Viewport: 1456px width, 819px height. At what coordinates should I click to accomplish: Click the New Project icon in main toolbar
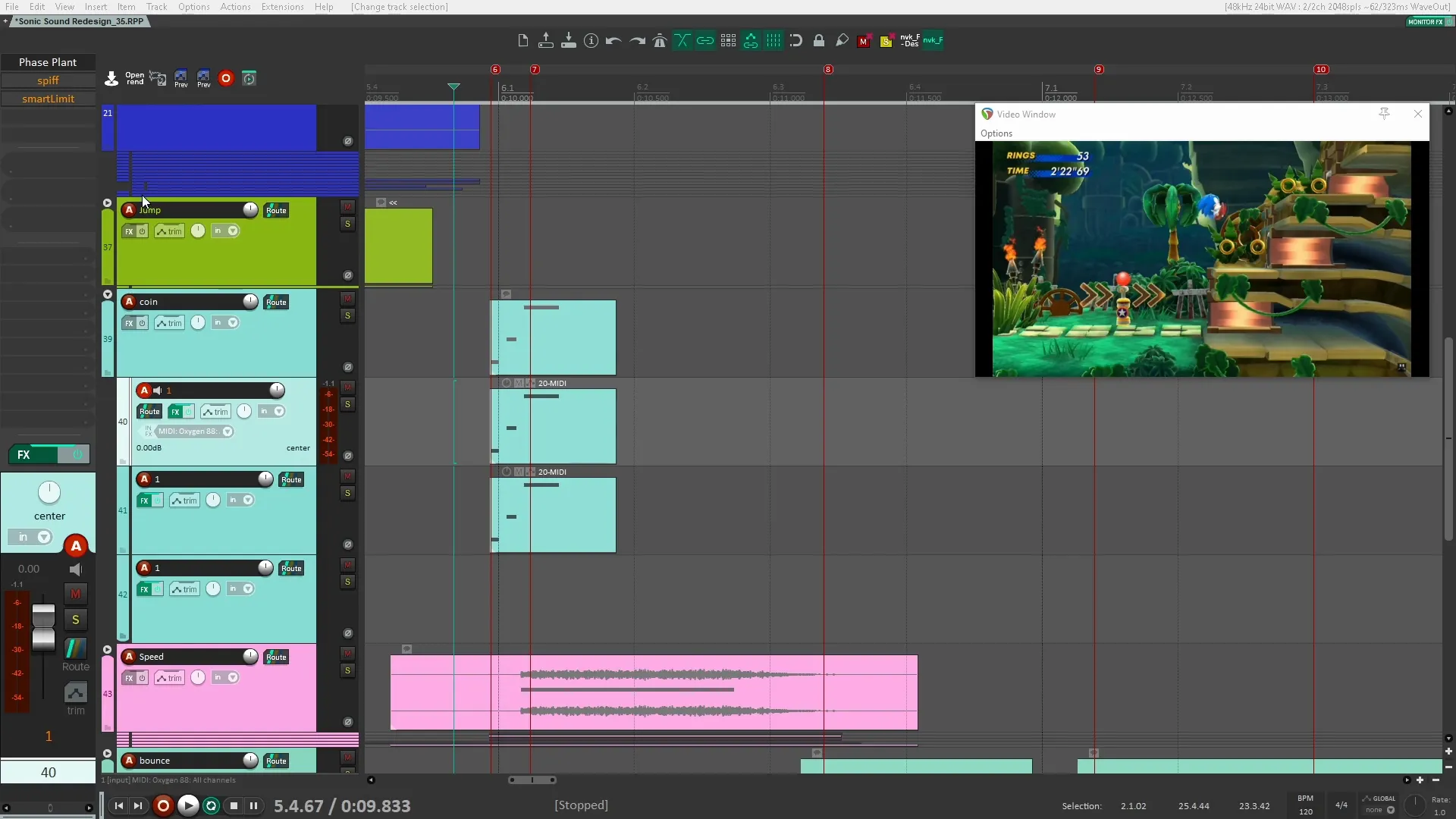click(522, 41)
